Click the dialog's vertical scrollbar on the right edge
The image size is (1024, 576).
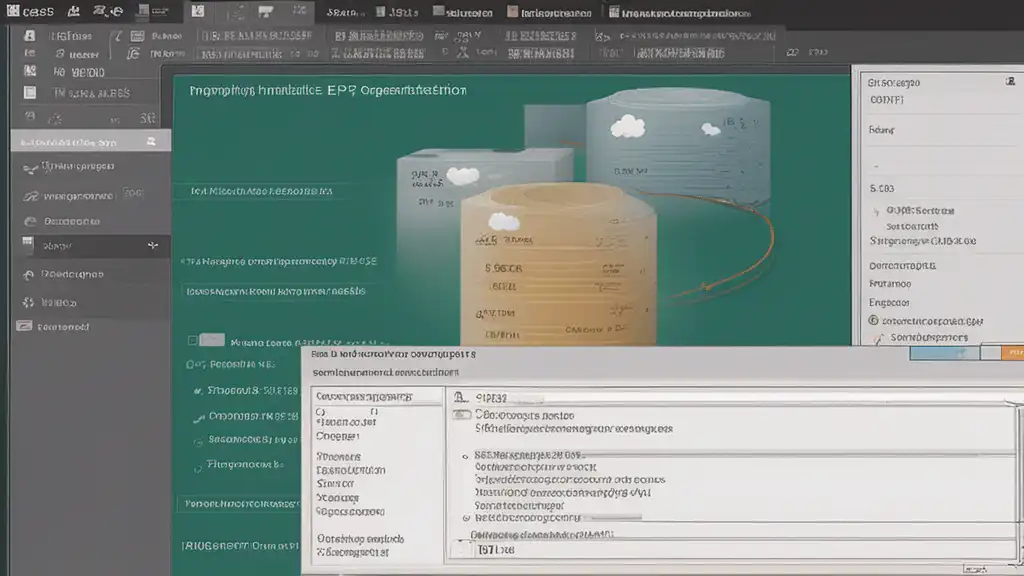coord(1018,470)
